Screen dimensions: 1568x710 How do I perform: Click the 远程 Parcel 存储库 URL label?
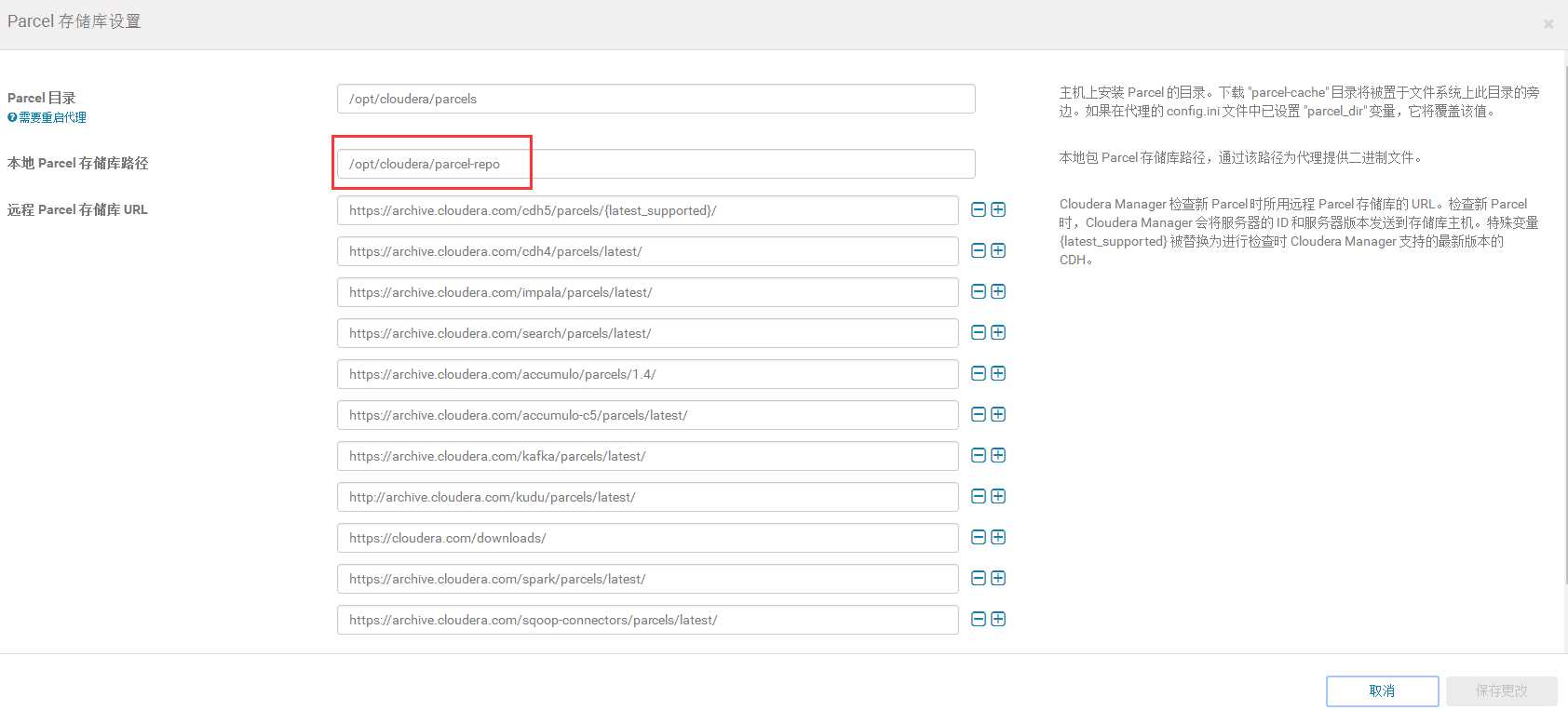tap(77, 209)
